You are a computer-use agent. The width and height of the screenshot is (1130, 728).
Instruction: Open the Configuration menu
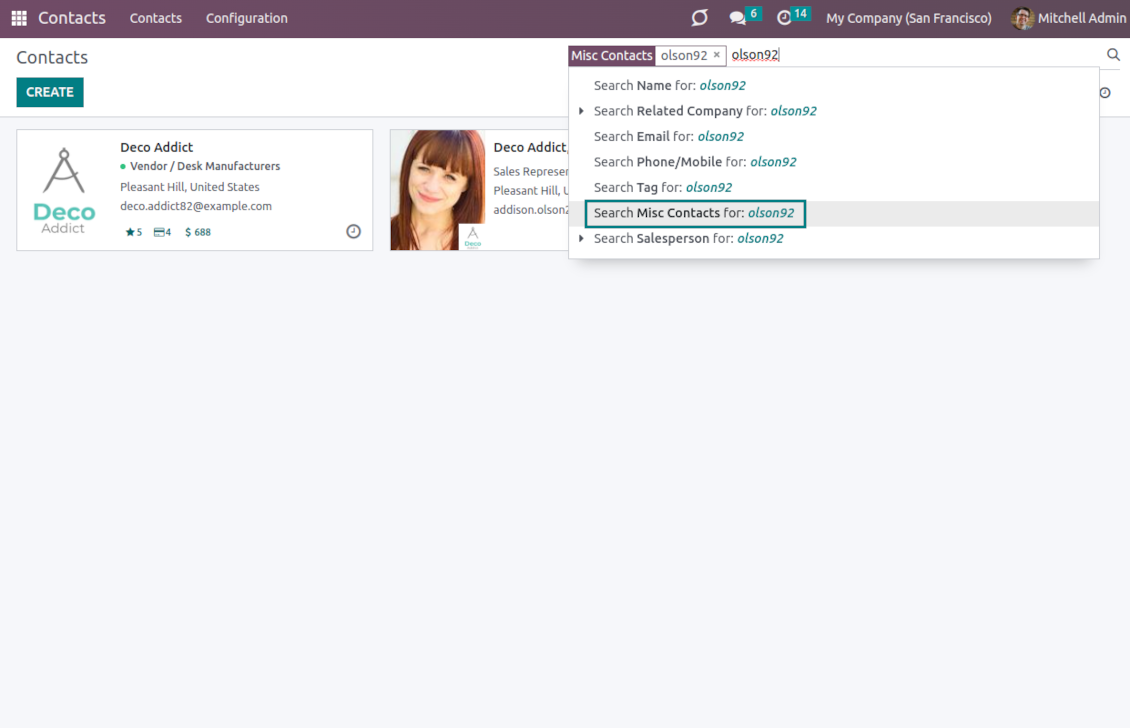(246, 18)
